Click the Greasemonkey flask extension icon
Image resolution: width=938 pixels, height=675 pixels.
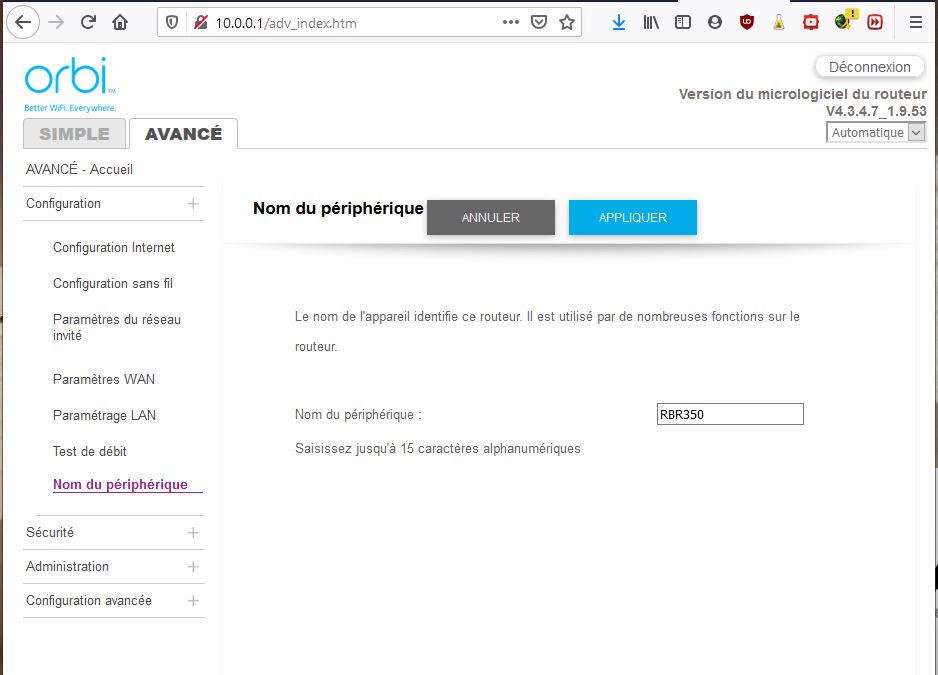(x=778, y=21)
